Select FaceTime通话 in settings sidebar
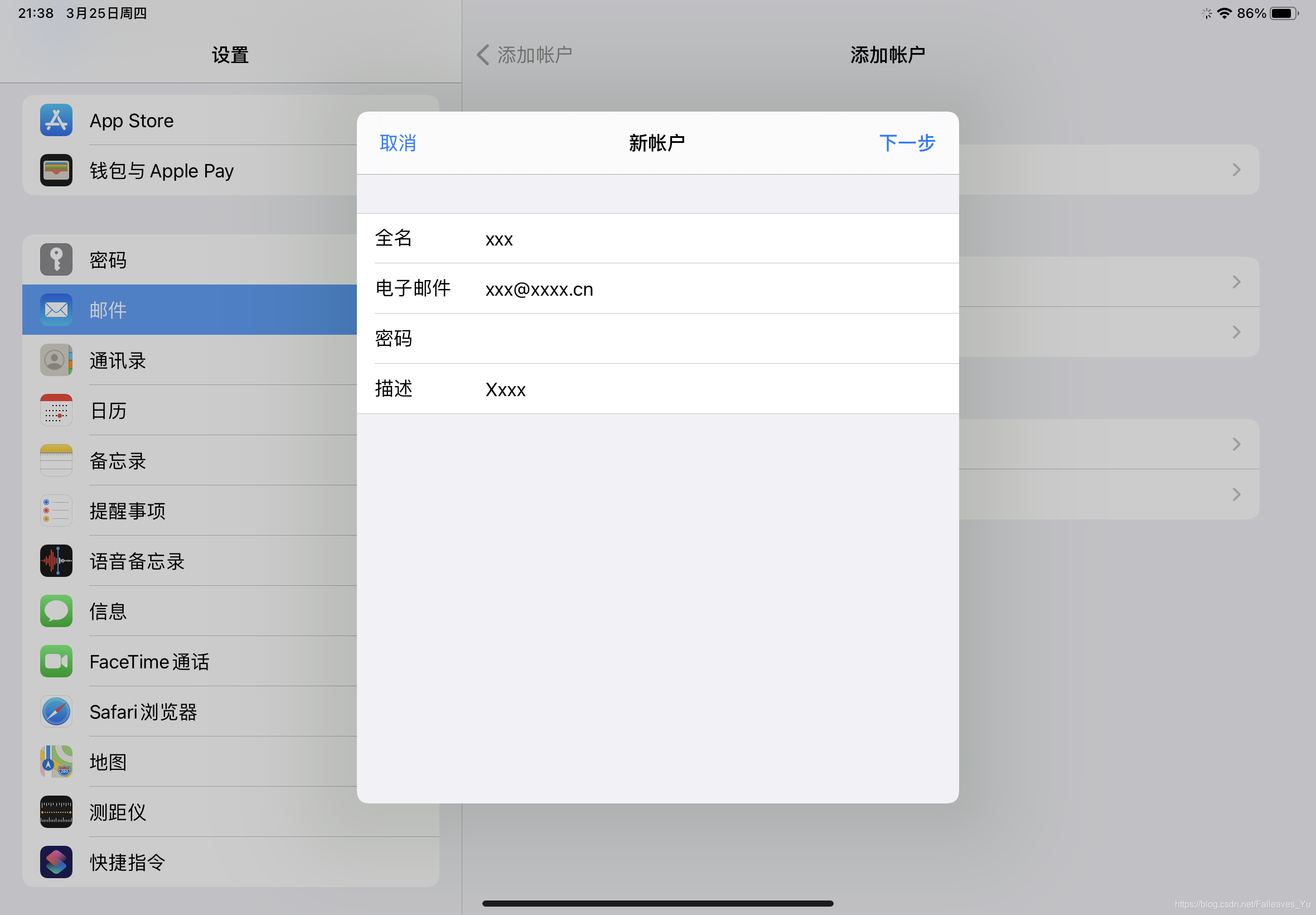 [x=149, y=662]
